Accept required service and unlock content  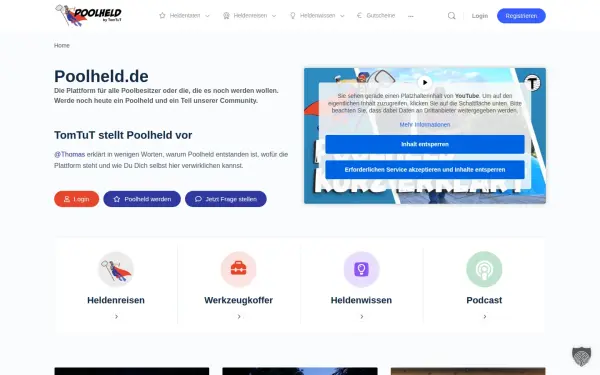[425, 170]
